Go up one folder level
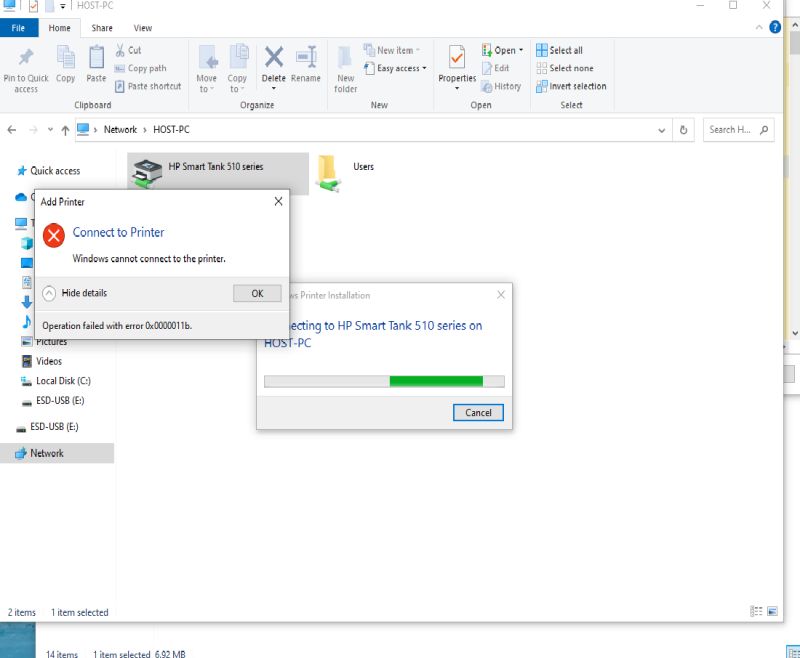The image size is (800, 658). click(65, 130)
